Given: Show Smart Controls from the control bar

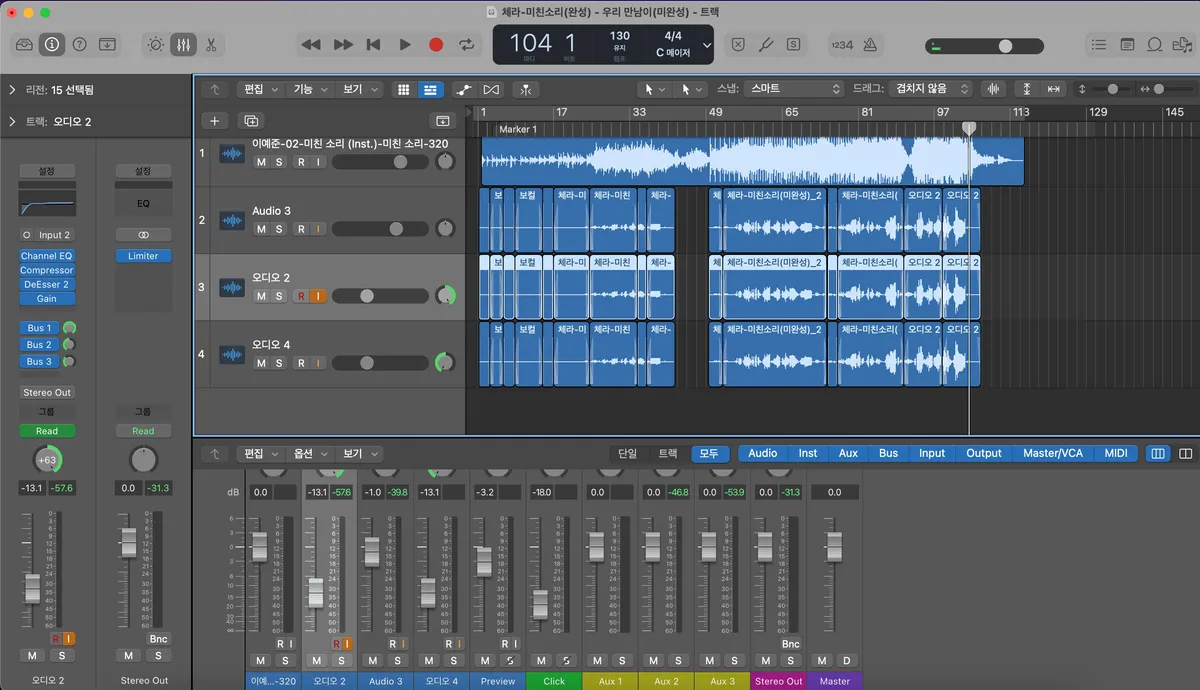Looking at the screenshot, I should tap(155, 44).
